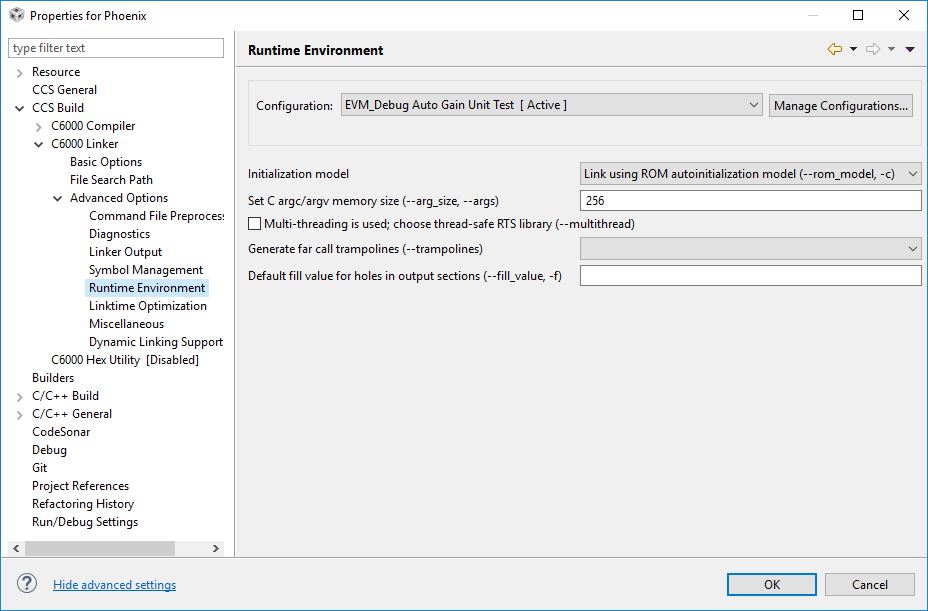Click the help question mark icon
The image size is (928, 611).
[x=27, y=584]
